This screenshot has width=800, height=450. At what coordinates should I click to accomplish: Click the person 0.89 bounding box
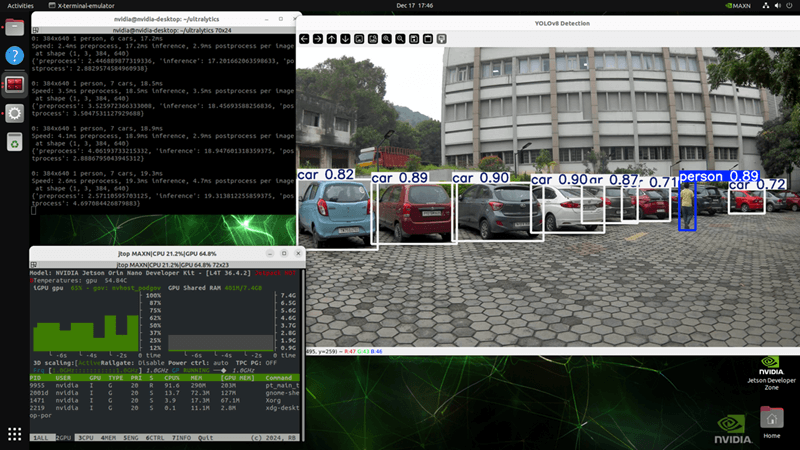coord(687,207)
